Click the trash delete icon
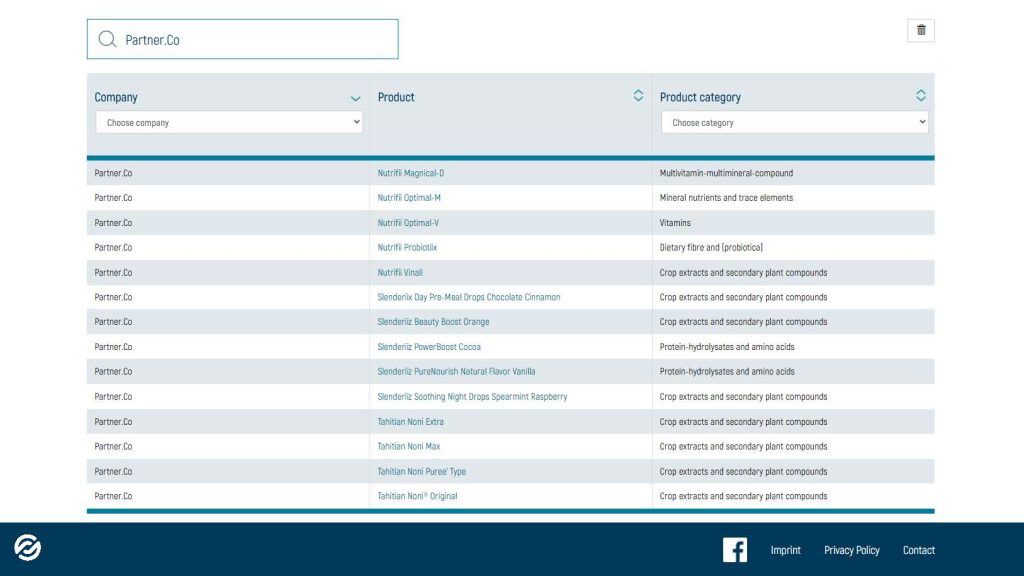Viewport: 1024px width, 576px height. tap(921, 30)
